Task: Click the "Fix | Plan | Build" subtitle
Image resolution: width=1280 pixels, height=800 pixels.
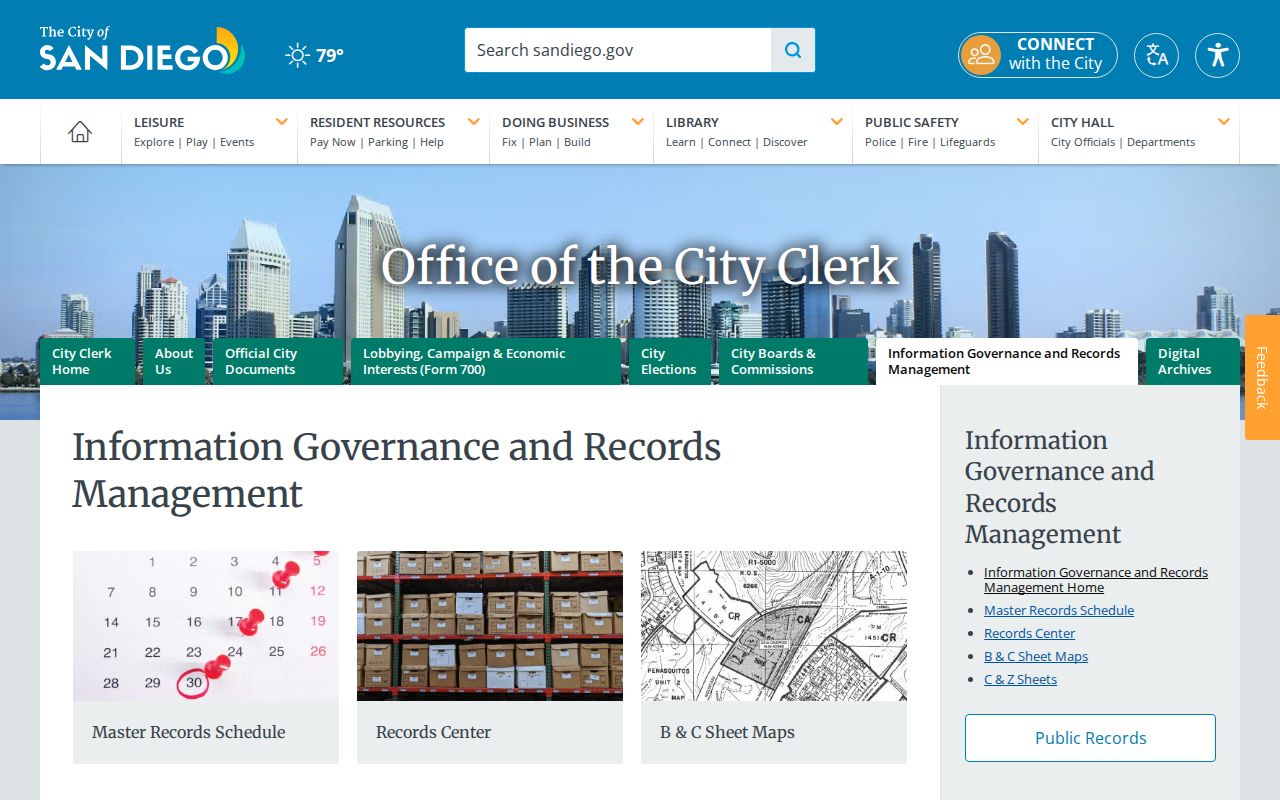Action: (546, 142)
